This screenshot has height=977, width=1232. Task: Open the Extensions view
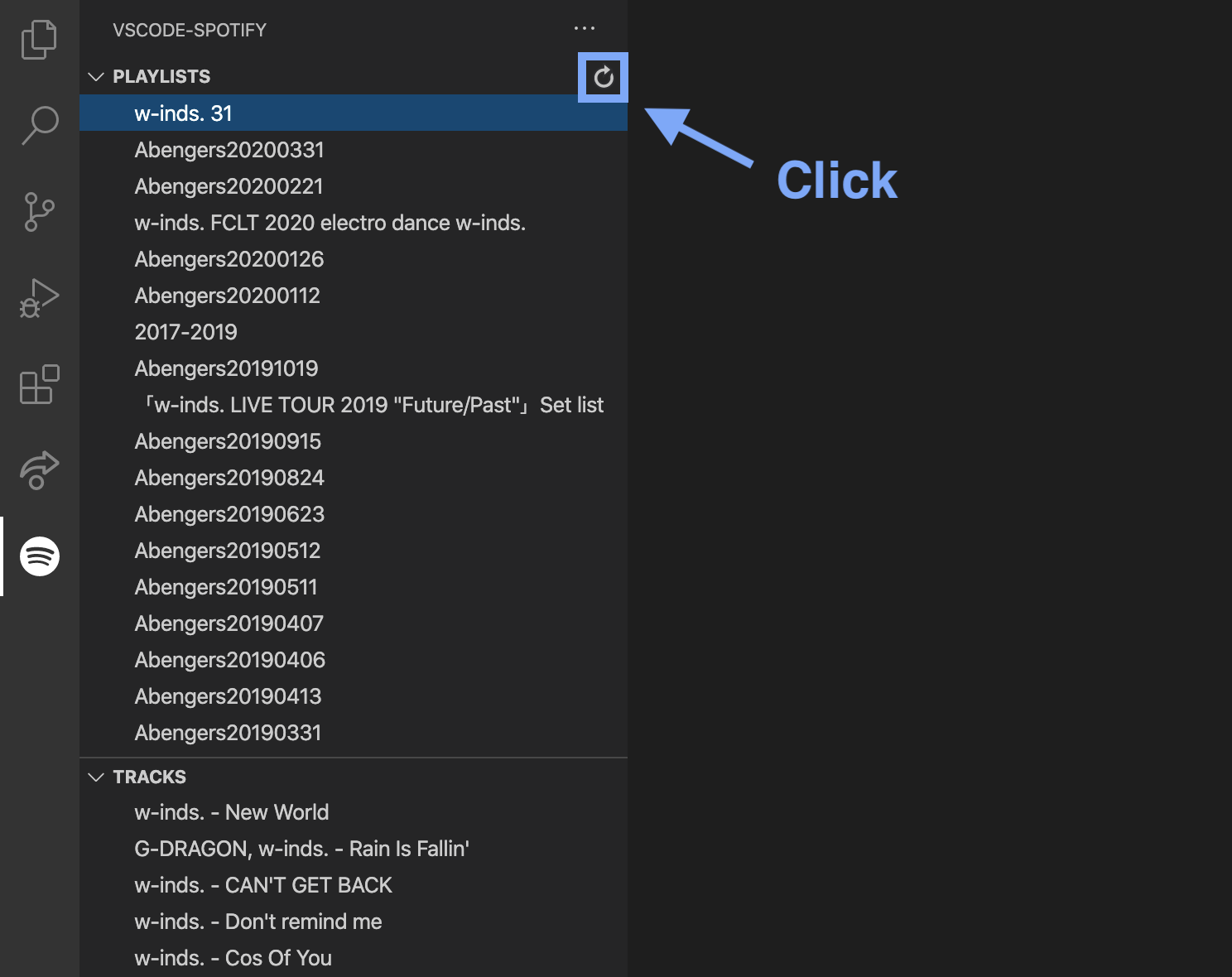[38, 383]
